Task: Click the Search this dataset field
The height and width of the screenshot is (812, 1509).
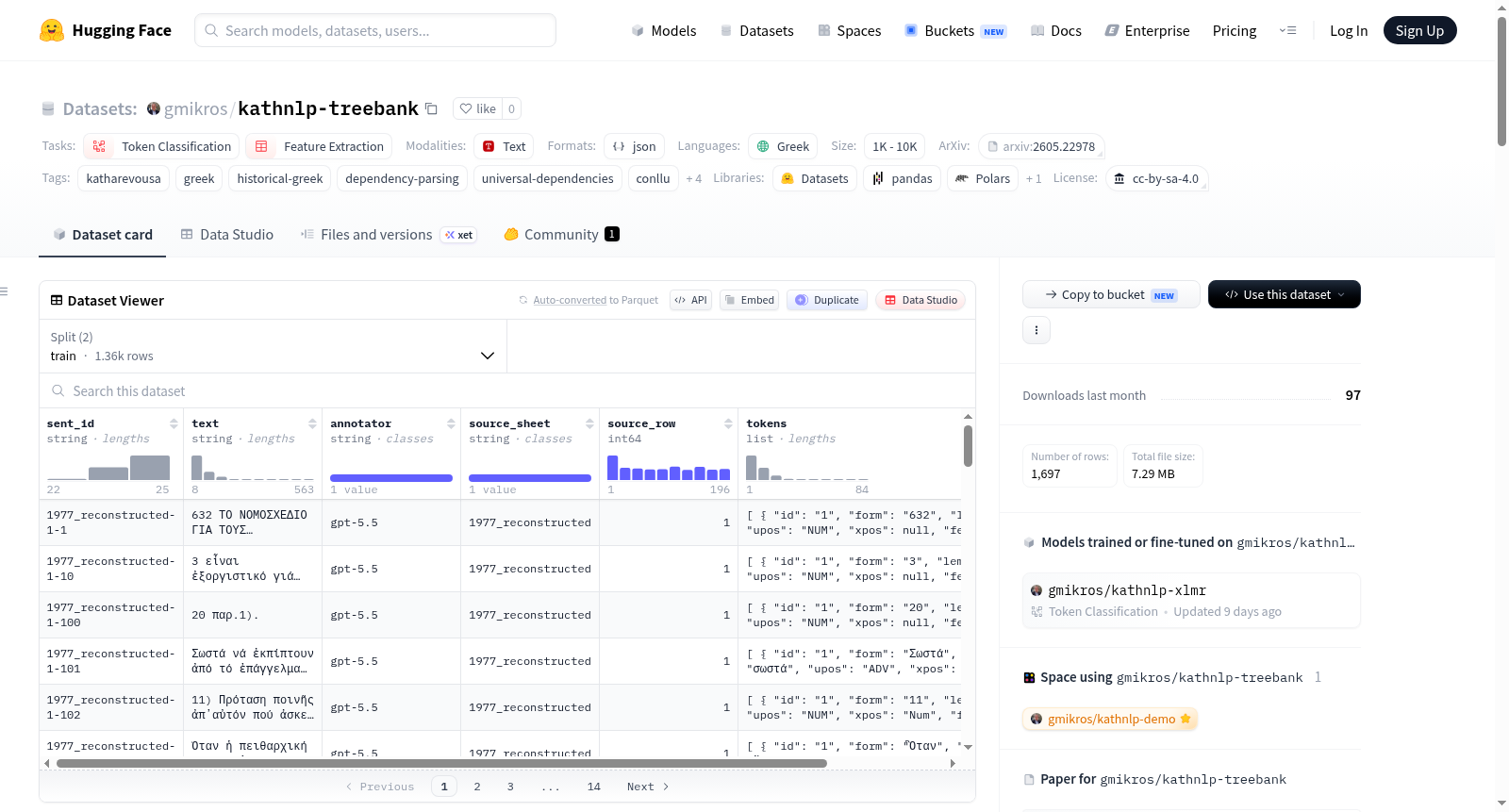Action: [x=507, y=390]
